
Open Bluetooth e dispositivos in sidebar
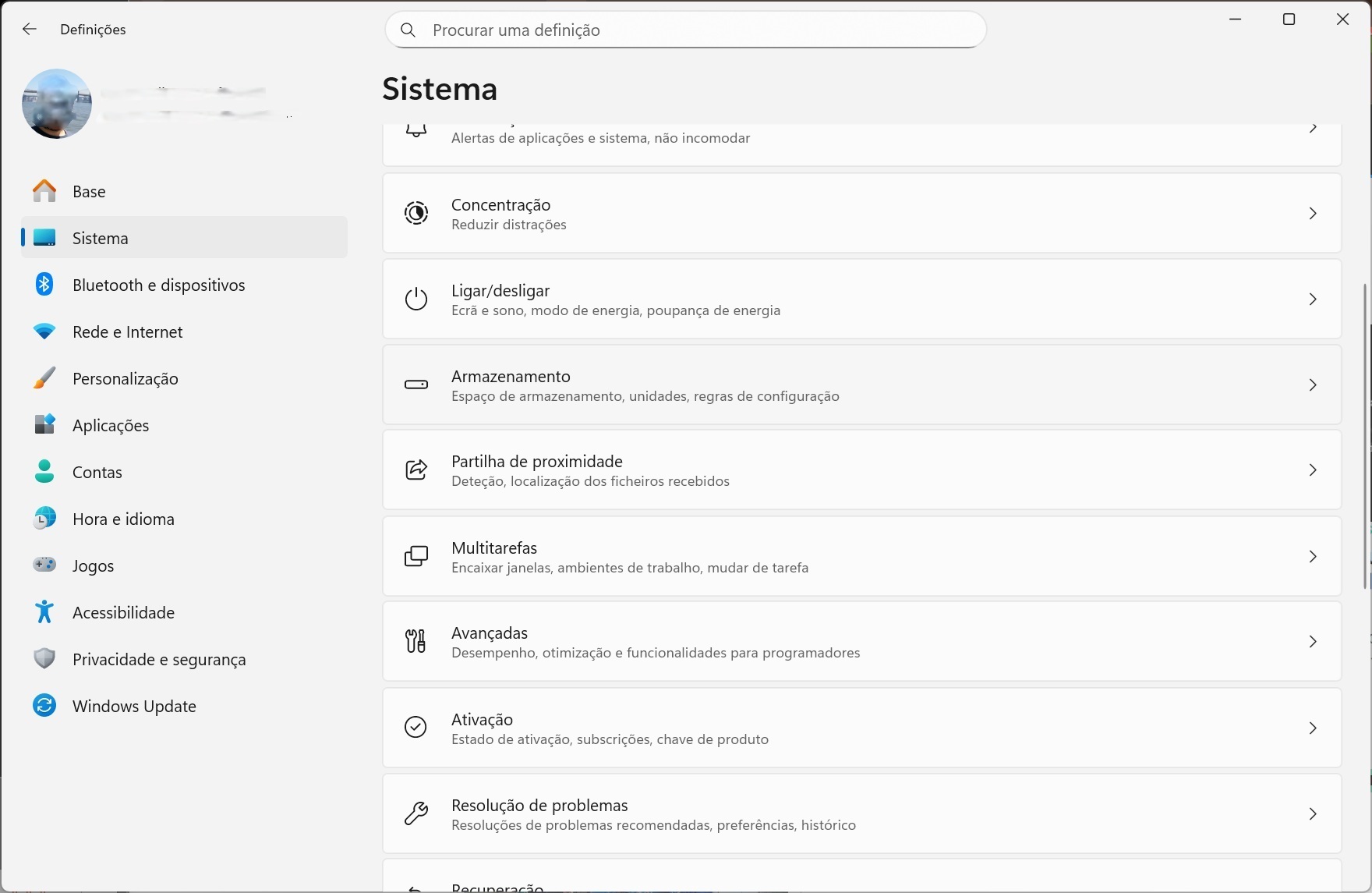[158, 285]
